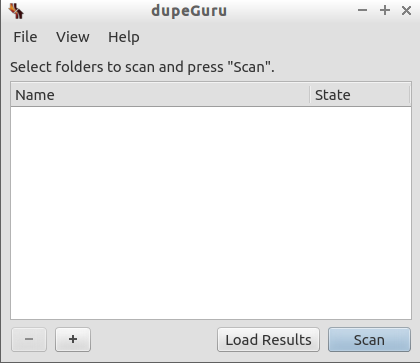Screen dimensions: 420x363
Task: Click the dupeGuru title bar text
Action: (x=189, y=11)
